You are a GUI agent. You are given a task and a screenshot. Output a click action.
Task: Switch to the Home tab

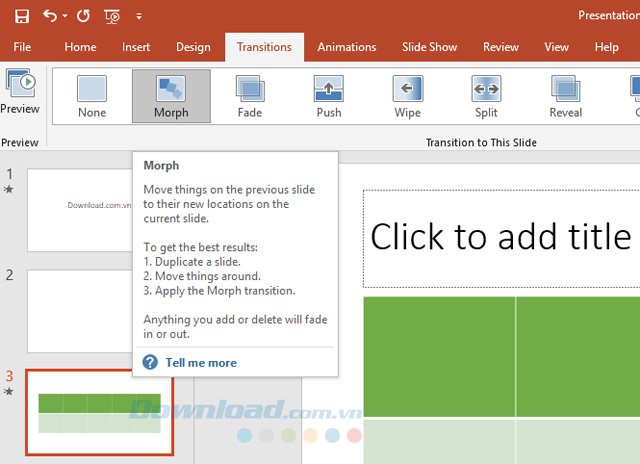(80, 47)
